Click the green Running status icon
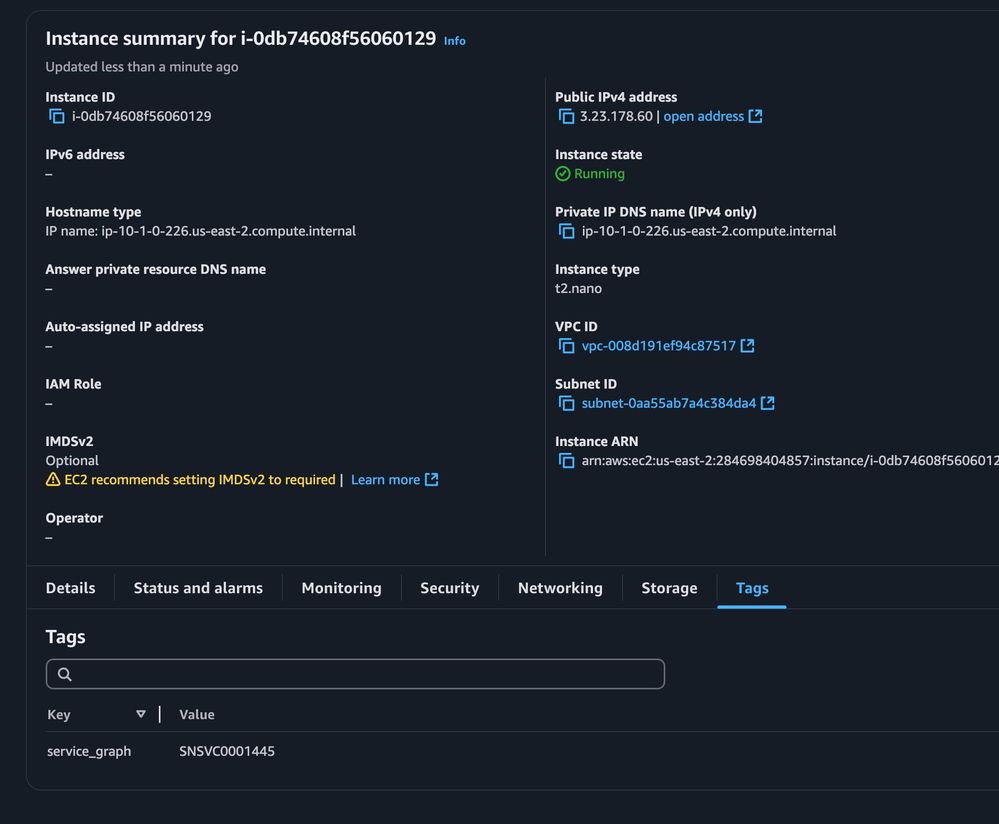Viewport: 999px width, 824px height. (562, 174)
